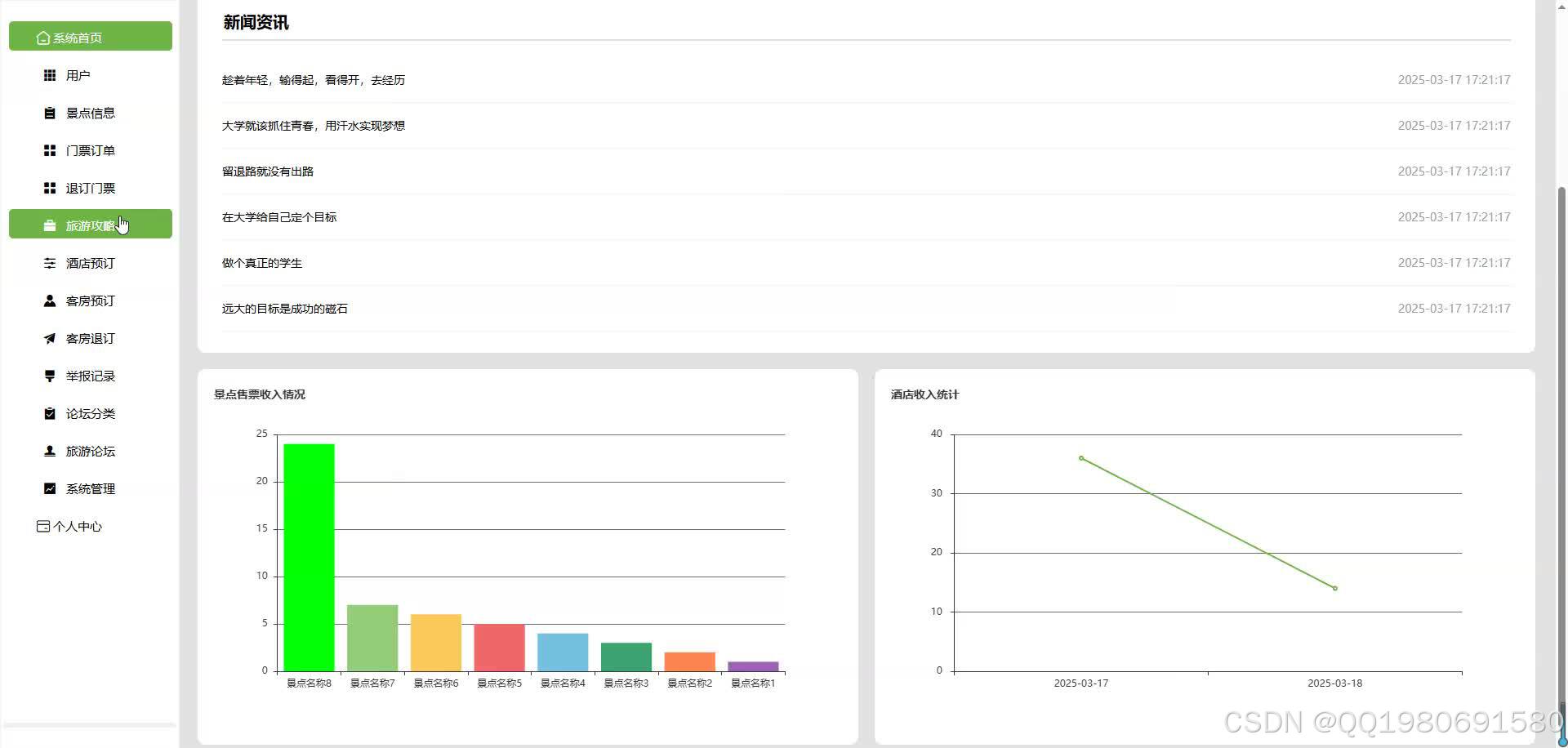The height and width of the screenshot is (748, 1568).
Task: Click the brush icon next to 举报记录
Action: tap(50, 376)
